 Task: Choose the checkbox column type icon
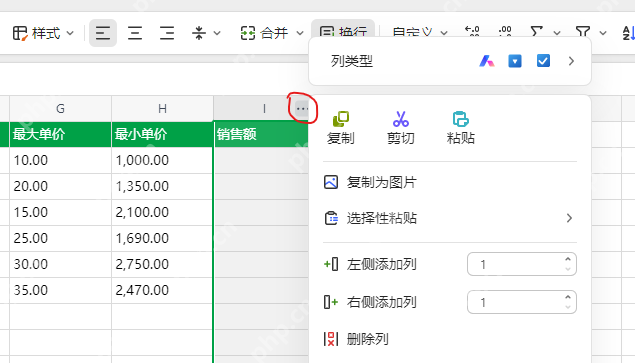543,61
